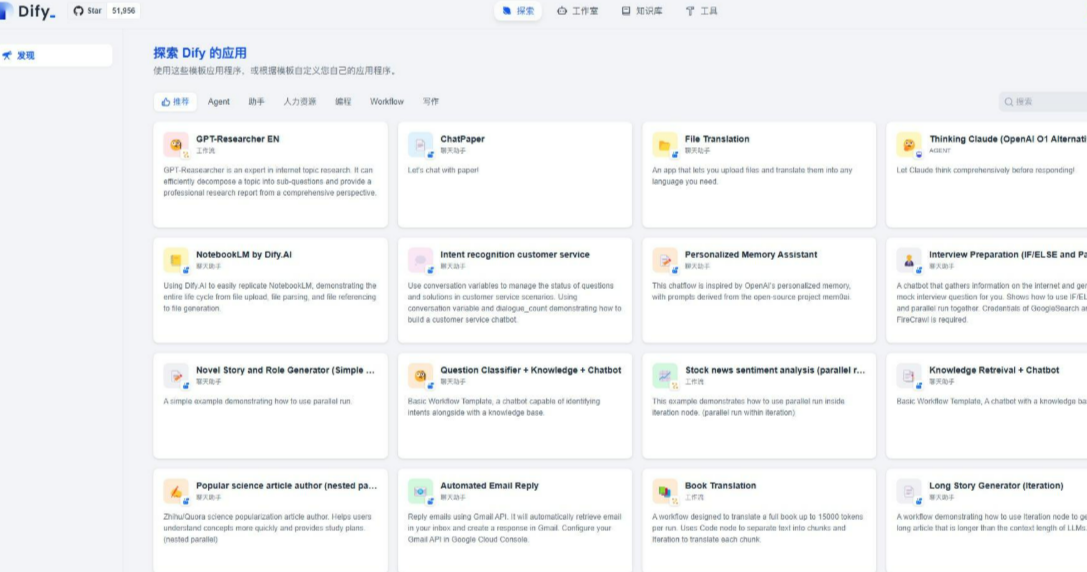Viewport: 1087px width, 572px height.
Task: Open the GitHub Star link
Action: pyautogui.click(x=87, y=11)
